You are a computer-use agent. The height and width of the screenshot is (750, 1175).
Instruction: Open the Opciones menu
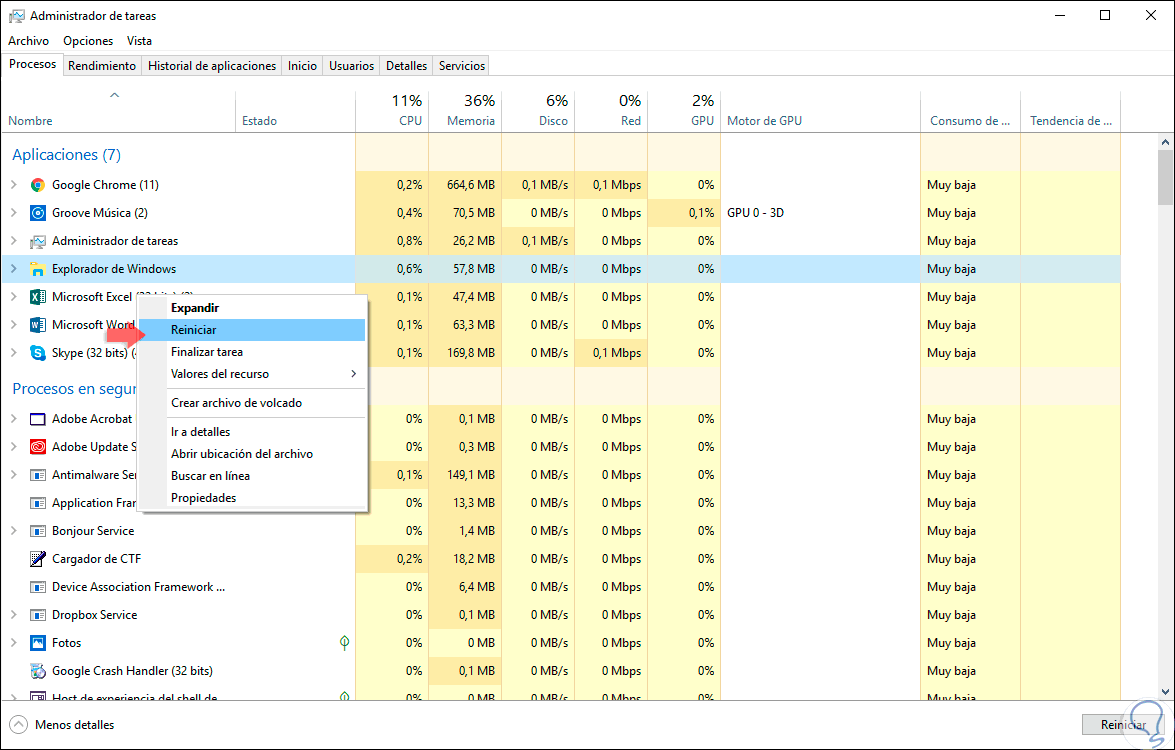(88, 41)
